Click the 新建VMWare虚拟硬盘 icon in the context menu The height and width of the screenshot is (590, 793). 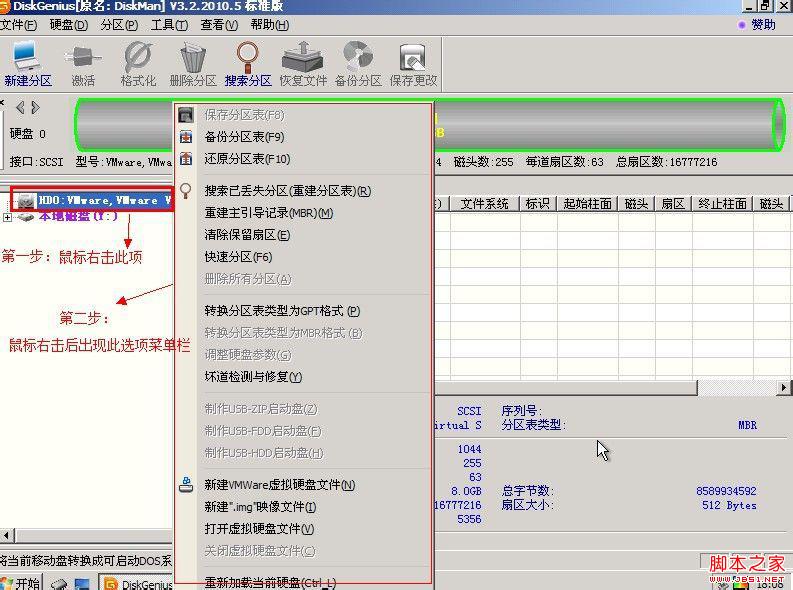click(186, 484)
